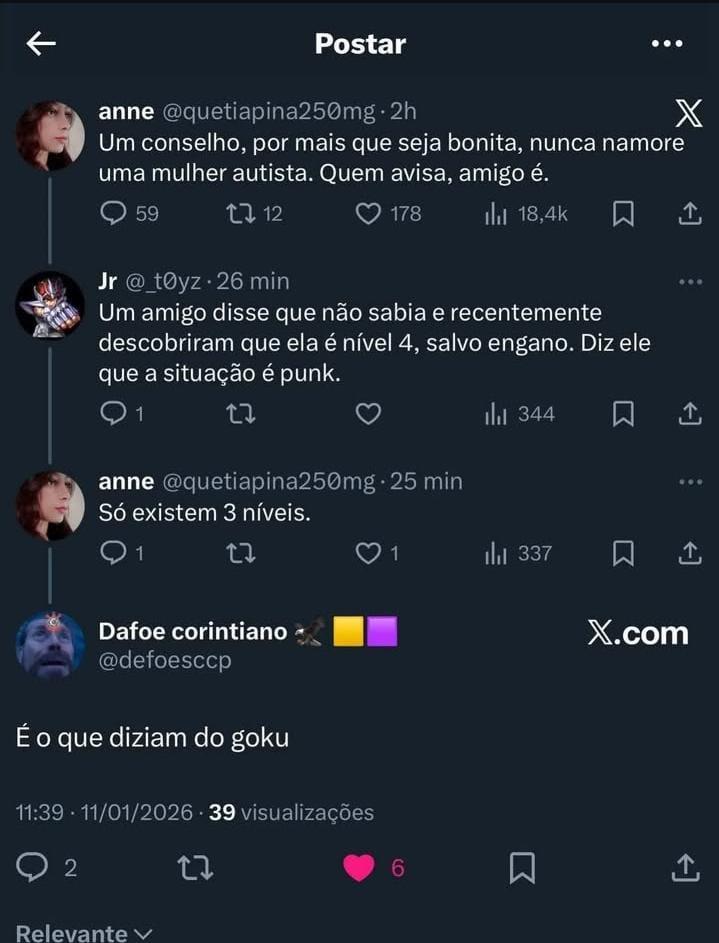
Task: Bookmark anne's first post
Action: [x=623, y=213]
